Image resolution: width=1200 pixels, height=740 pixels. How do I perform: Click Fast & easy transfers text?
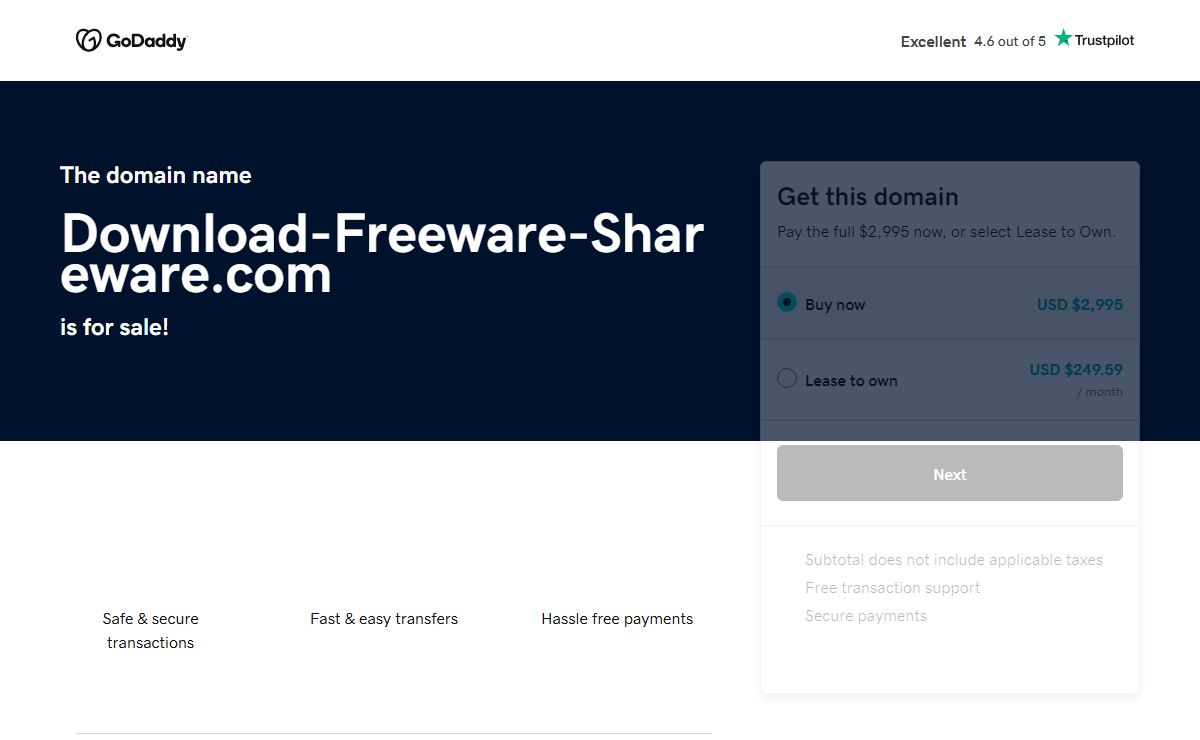coord(384,619)
